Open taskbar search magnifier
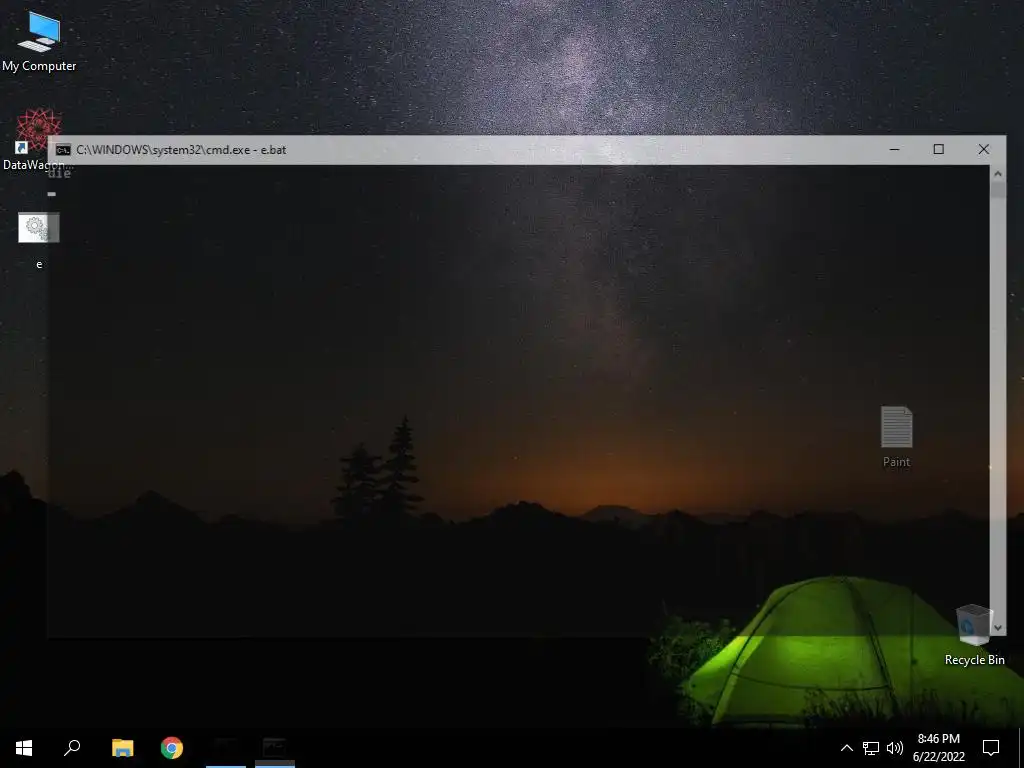This screenshot has height=768, width=1024. click(72, 748)
